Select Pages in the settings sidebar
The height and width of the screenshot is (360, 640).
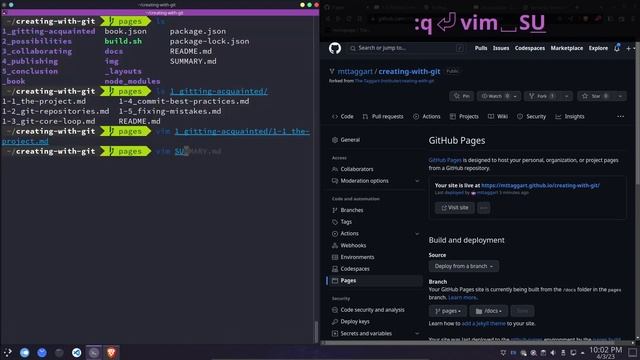click(374, 281)
